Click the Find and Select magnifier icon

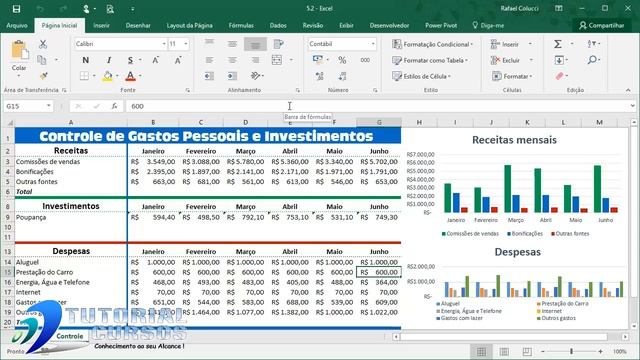click(x=592, y=60)
